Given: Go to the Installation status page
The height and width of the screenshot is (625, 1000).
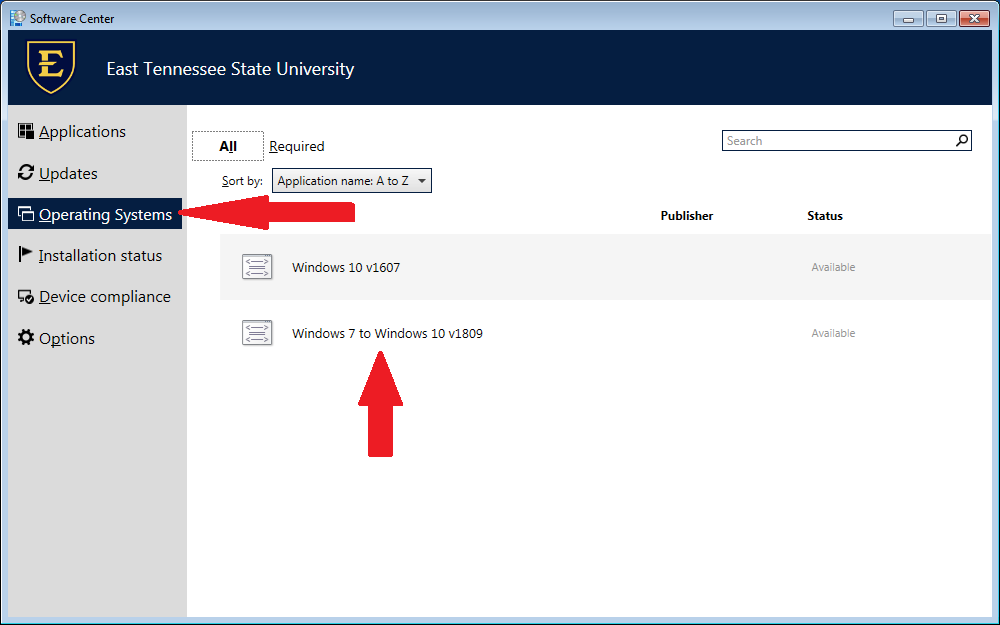Looking at the screenshot, I should click(100, 256).
